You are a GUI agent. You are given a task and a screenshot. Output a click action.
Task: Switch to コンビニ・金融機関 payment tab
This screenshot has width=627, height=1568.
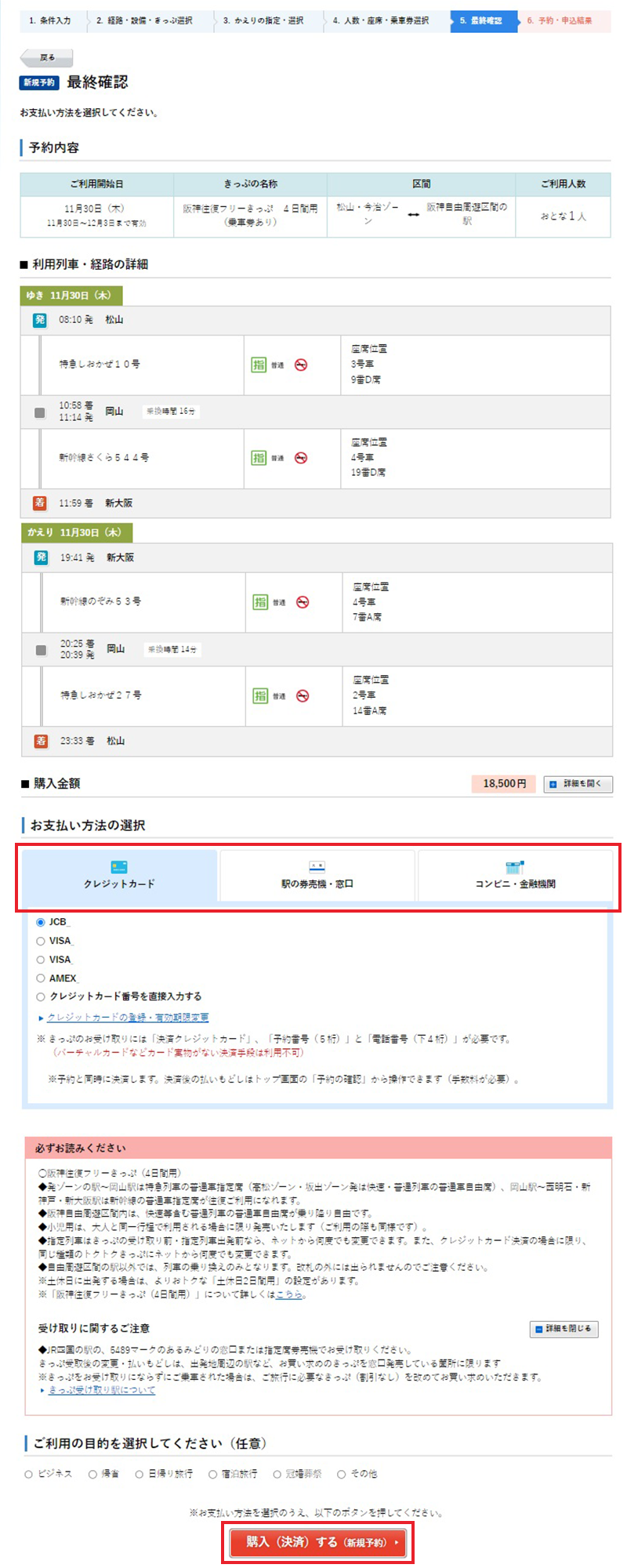click(x=515, y=877)
